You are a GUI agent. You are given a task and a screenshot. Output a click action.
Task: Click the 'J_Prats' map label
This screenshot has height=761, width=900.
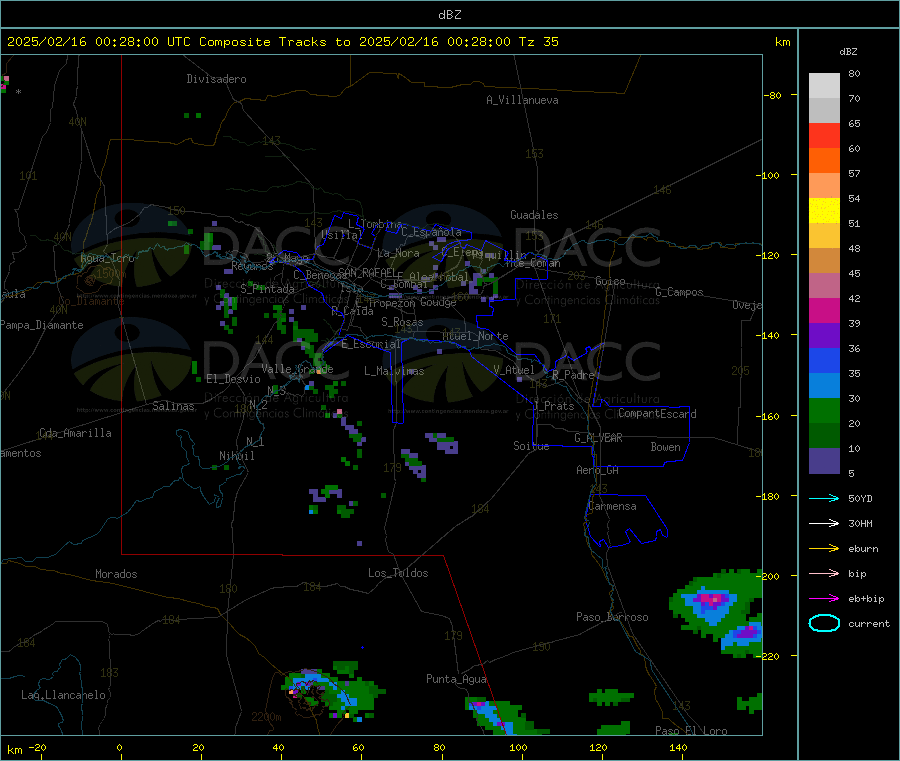(554, 406)
